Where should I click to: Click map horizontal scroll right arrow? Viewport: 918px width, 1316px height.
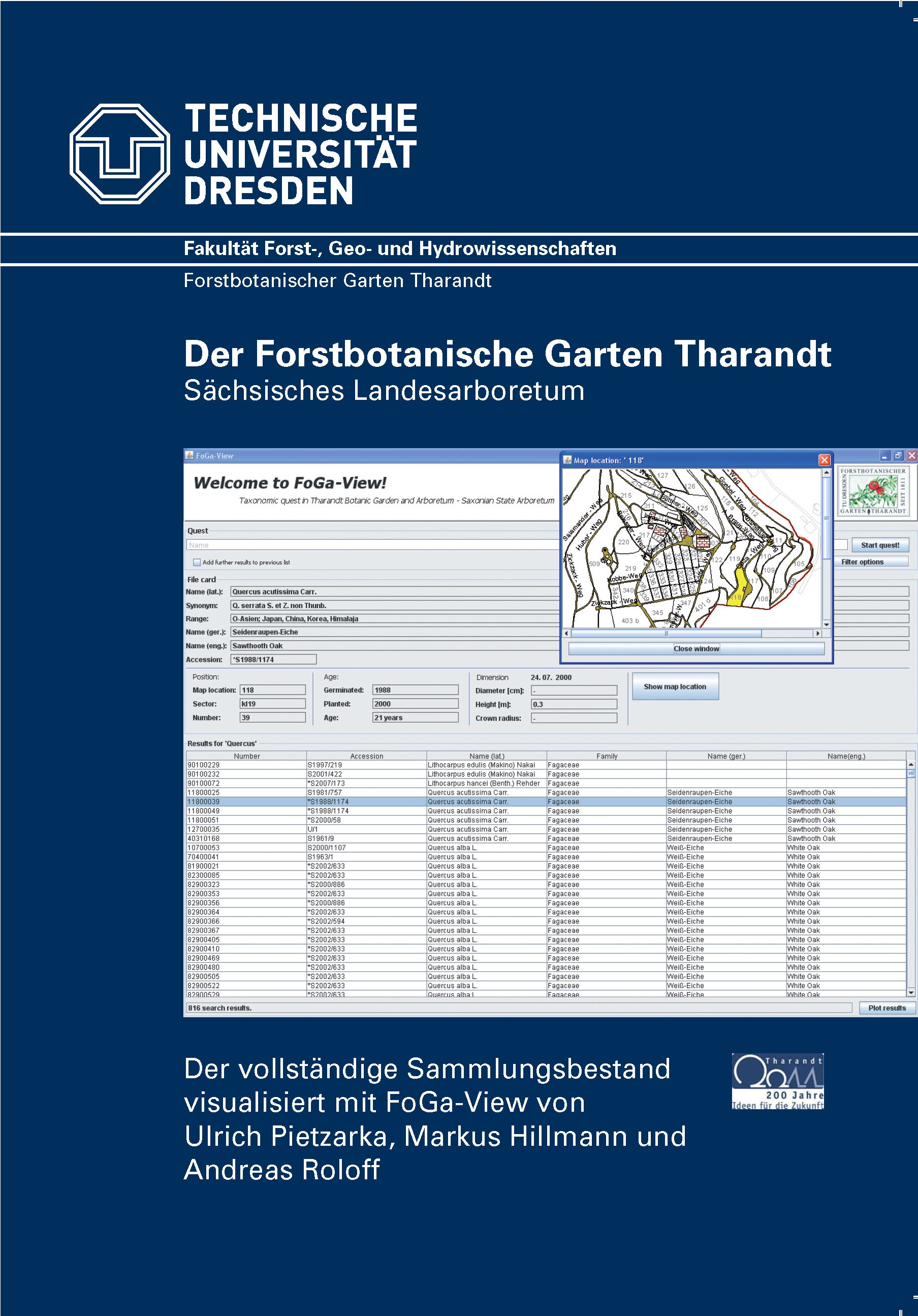coord(818,633)
